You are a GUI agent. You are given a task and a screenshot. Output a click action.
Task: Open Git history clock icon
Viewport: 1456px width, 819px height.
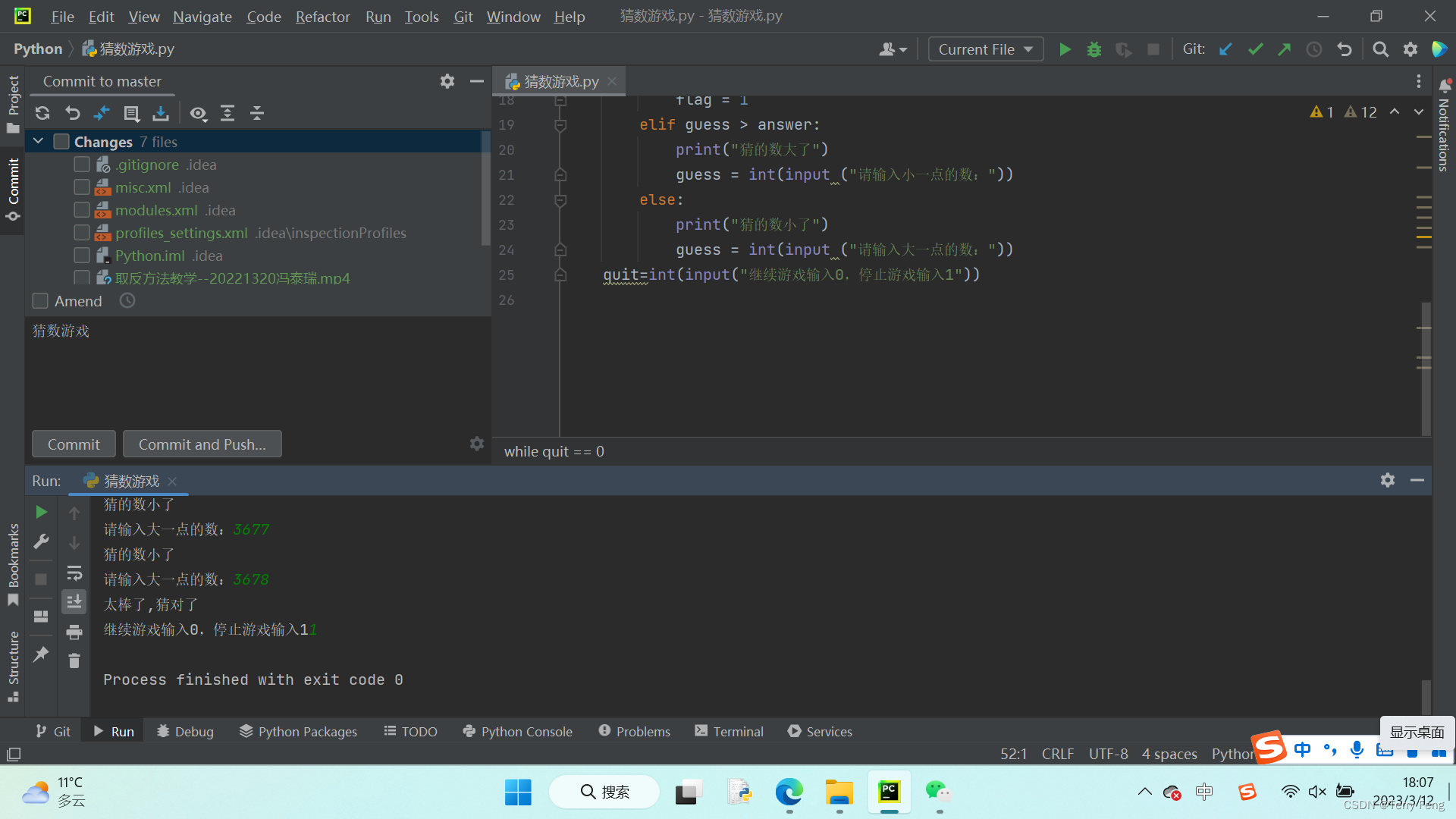(x=1314, y=49)
